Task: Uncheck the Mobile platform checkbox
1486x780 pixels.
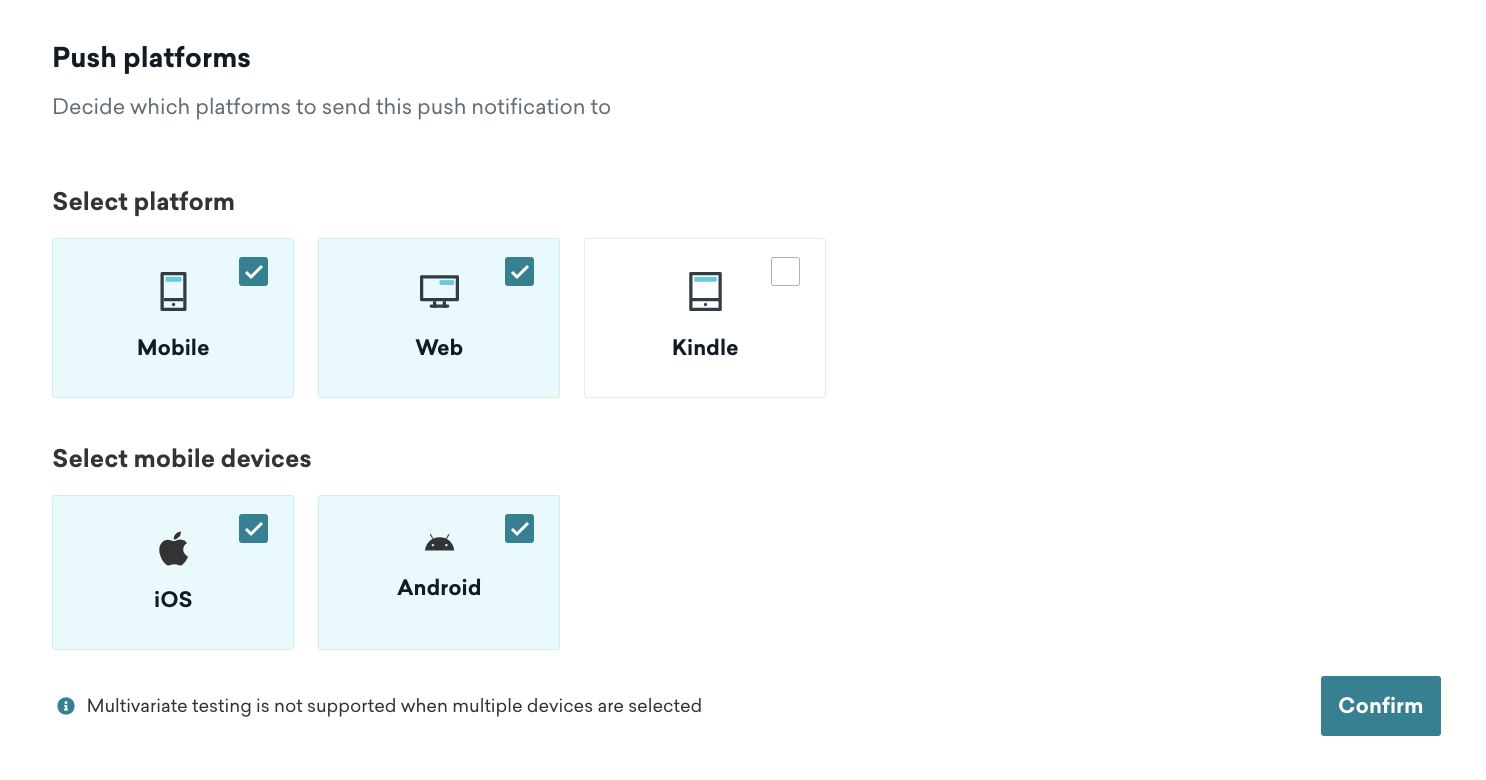Action: [253, 271]
